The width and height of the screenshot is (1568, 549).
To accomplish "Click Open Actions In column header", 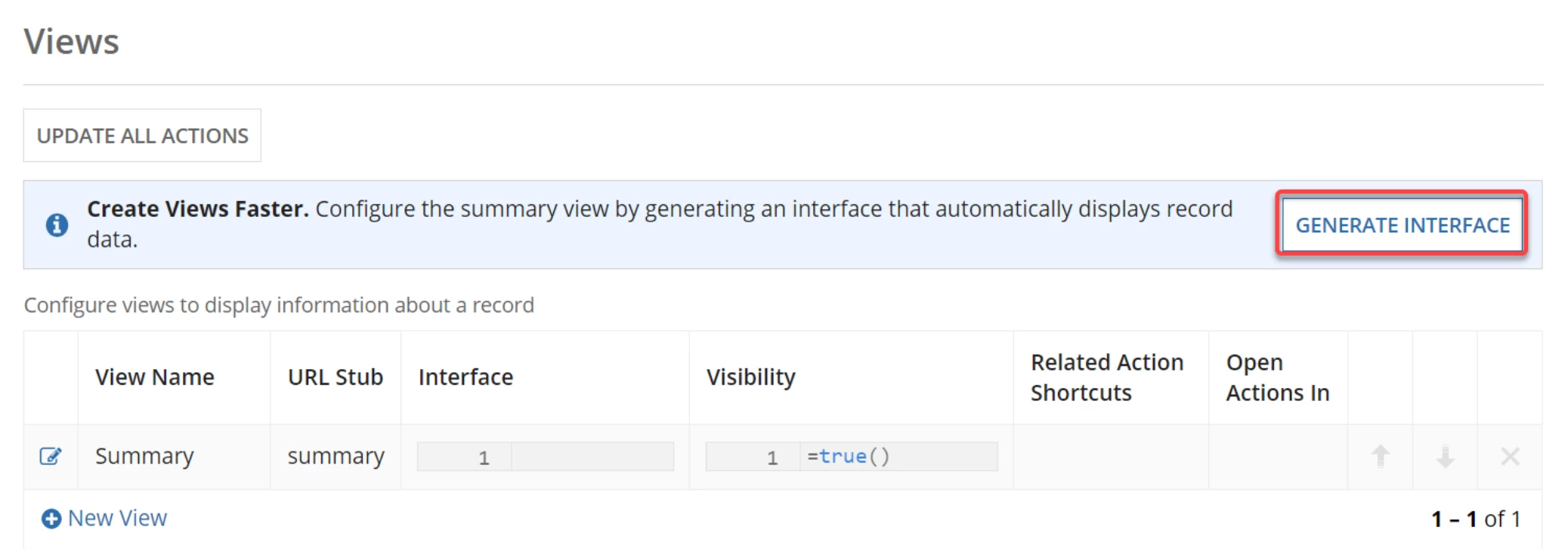I will [1278, 377].
